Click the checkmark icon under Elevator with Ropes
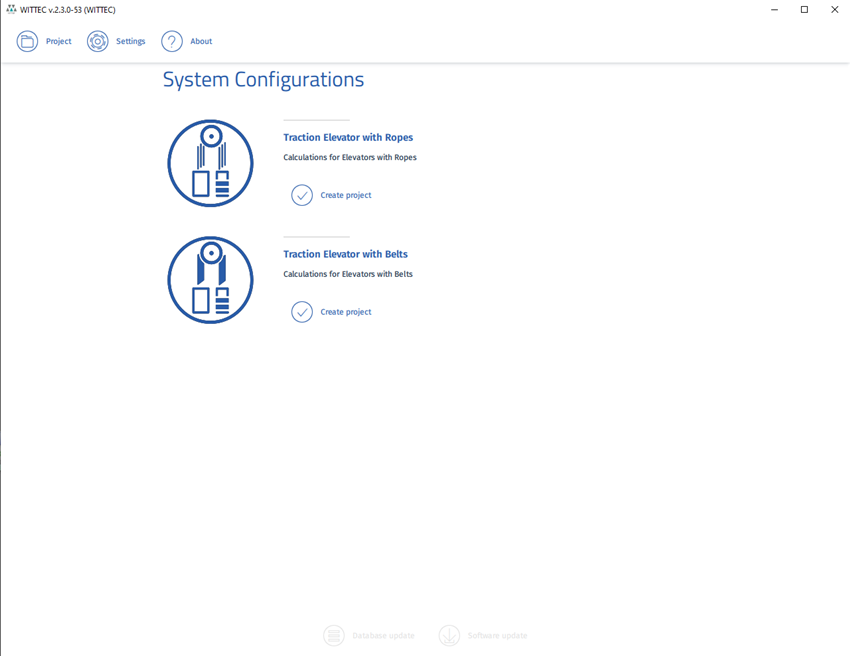Screen dimensions: 850x656 (302, 195)
